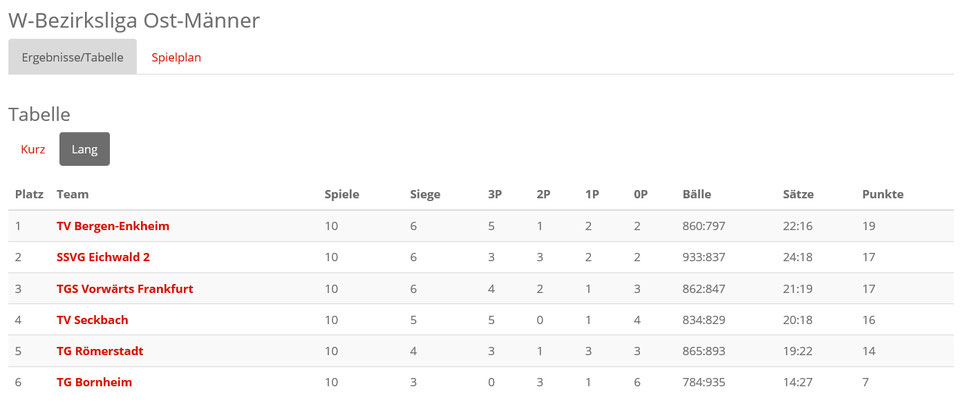Viewport: 960px width, 407px height.
Task: Open TG Bornheim team link
Action: (x=94, y=383)
